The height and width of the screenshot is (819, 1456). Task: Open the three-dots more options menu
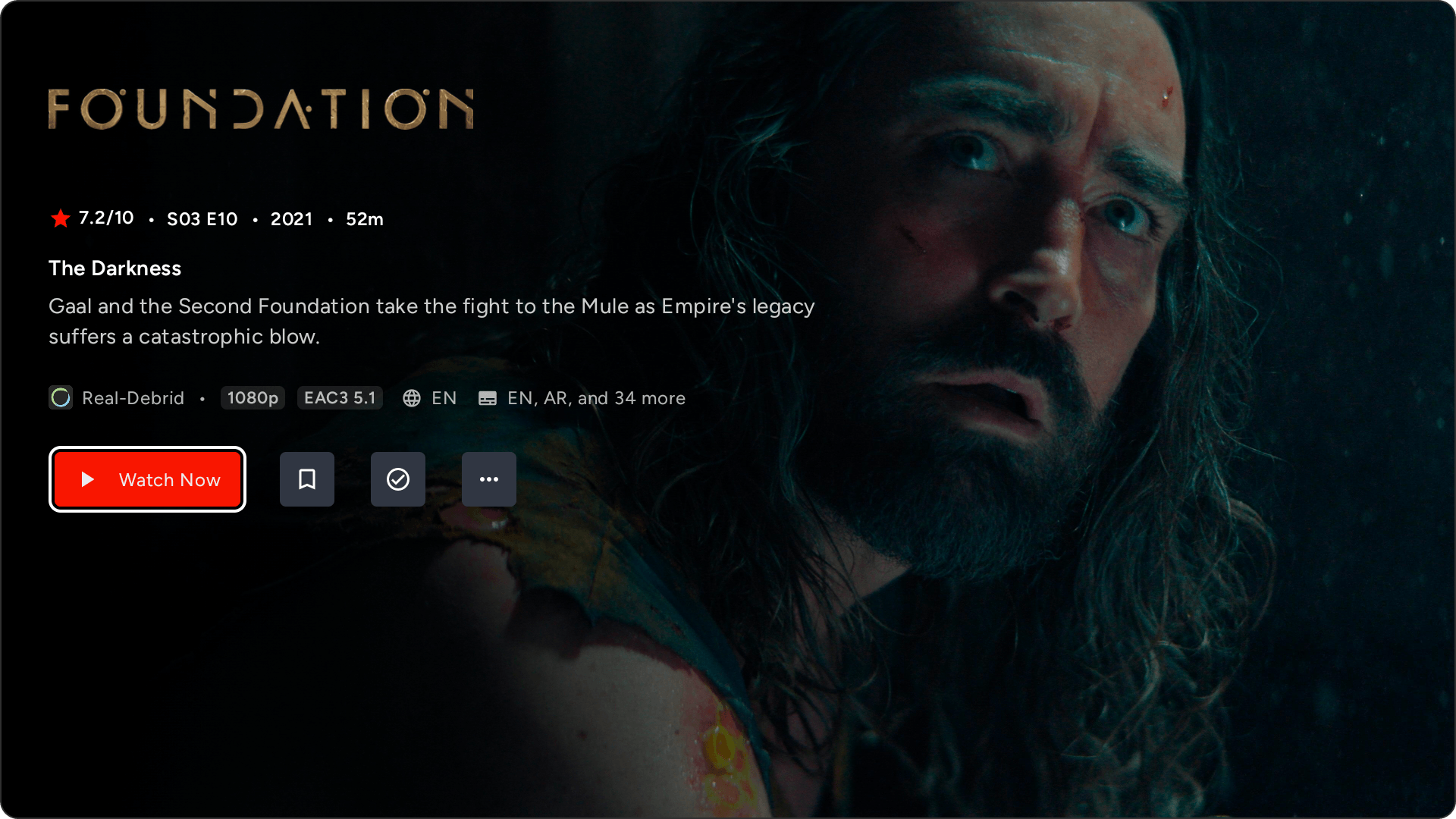tap(489, 479)
